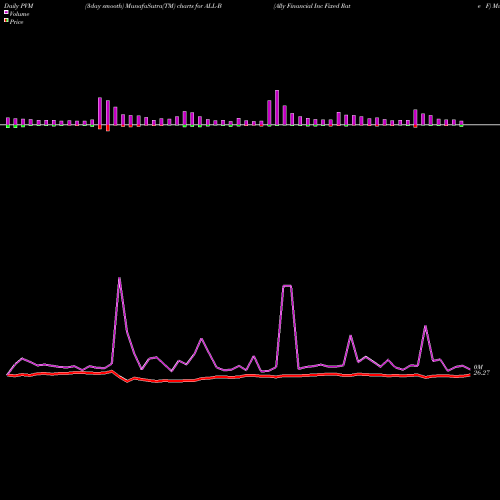The width and height of the screenshot is (500, 500).
Task: Click the lowest dip of the red price line
Action: [x=127, y=381]
